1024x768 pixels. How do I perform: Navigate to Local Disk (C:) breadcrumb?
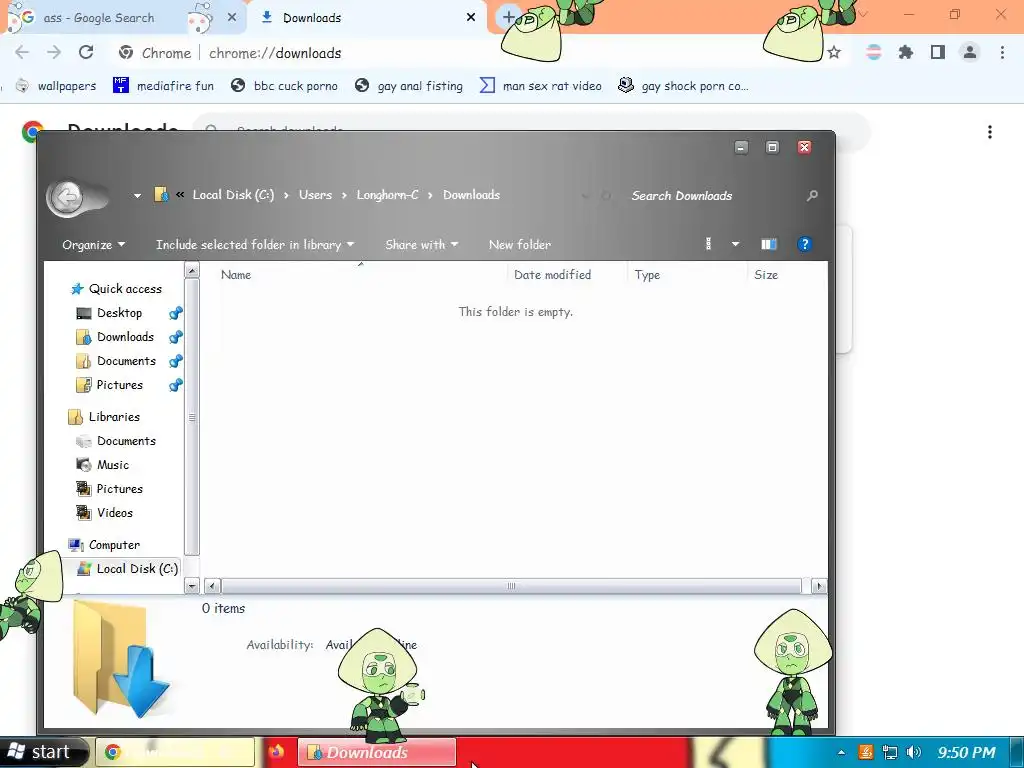point(233,195)
